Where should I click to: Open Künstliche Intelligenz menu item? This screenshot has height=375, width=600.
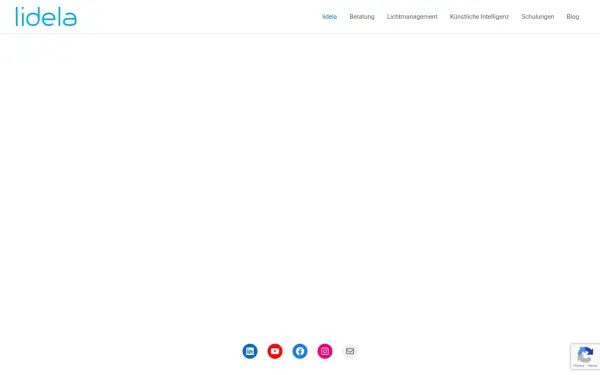click(479, 17)
